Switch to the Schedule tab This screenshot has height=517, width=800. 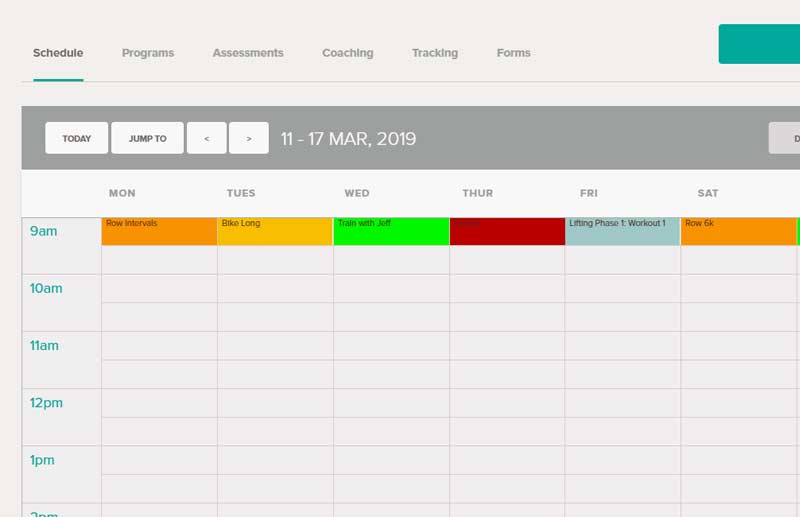(58, 53)
